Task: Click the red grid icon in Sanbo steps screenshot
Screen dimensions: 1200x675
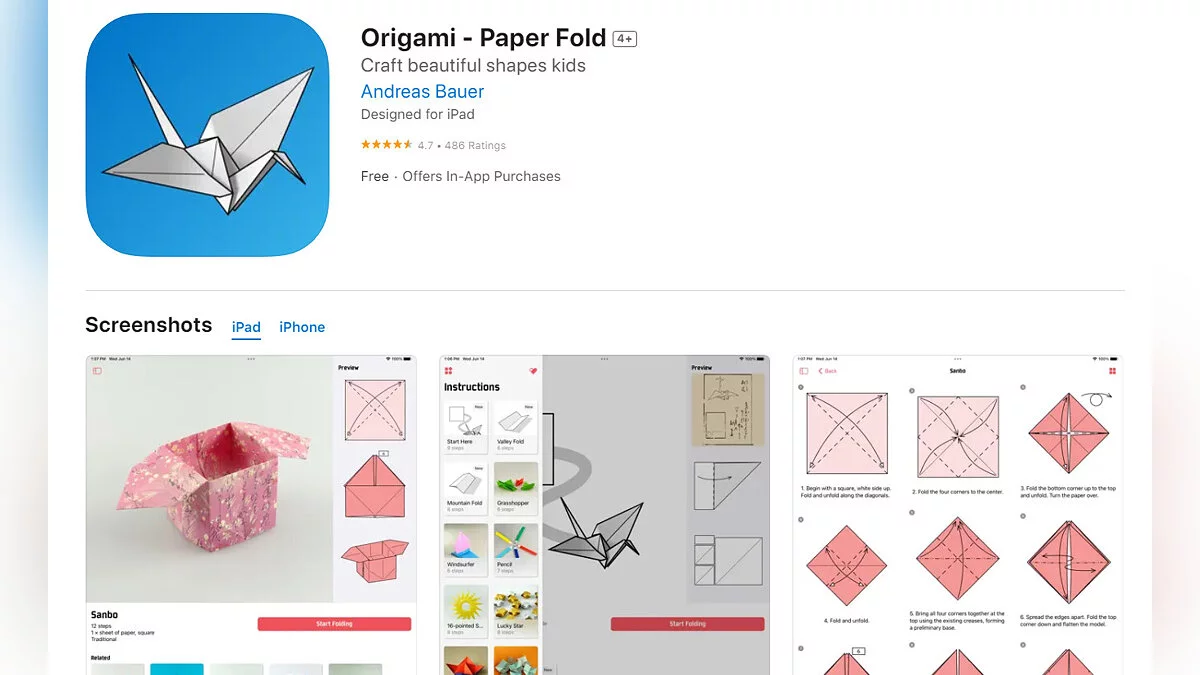Action: click(x=1112, y=371)
